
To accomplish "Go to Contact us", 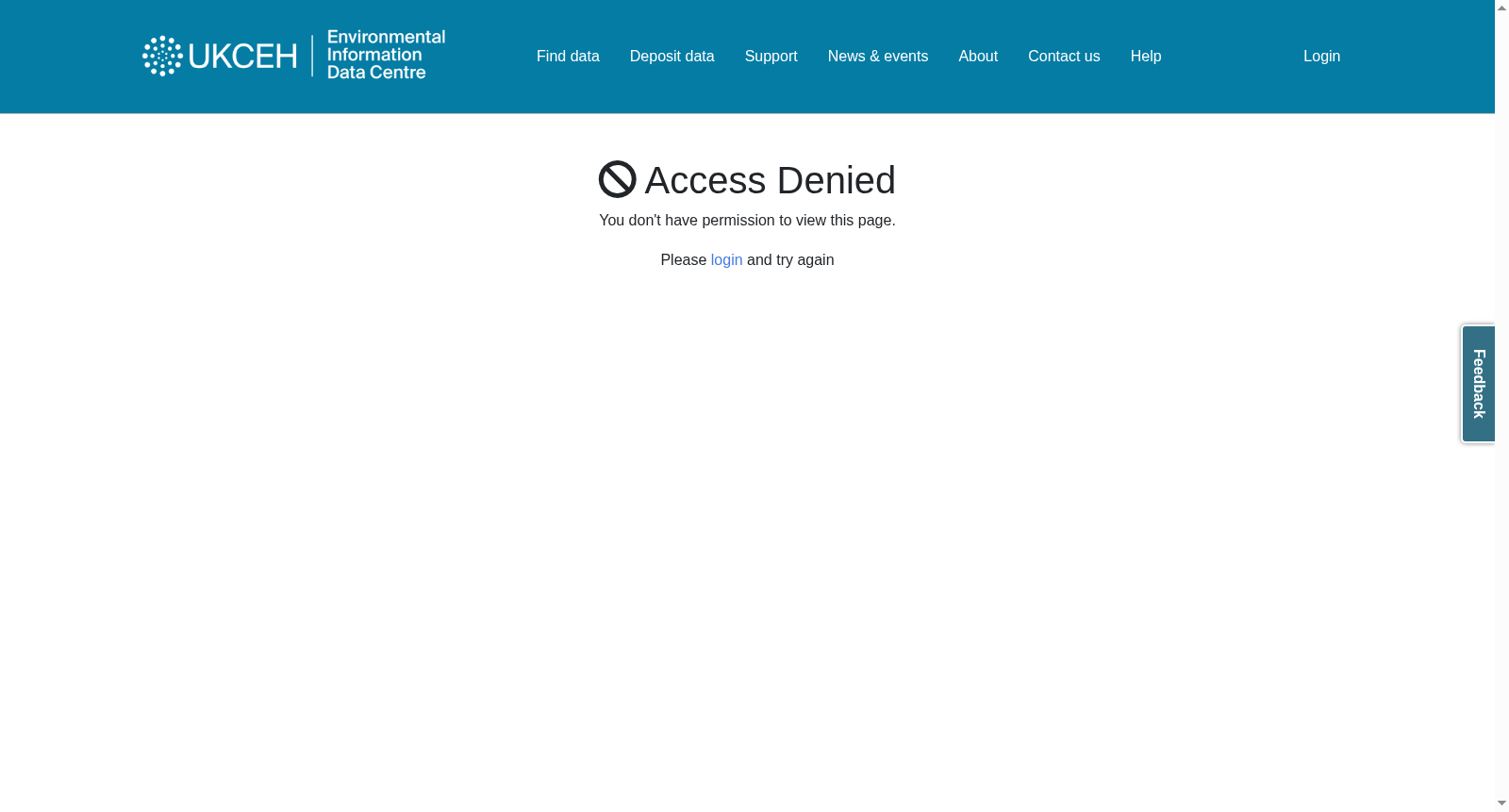I will point(1064,57).
